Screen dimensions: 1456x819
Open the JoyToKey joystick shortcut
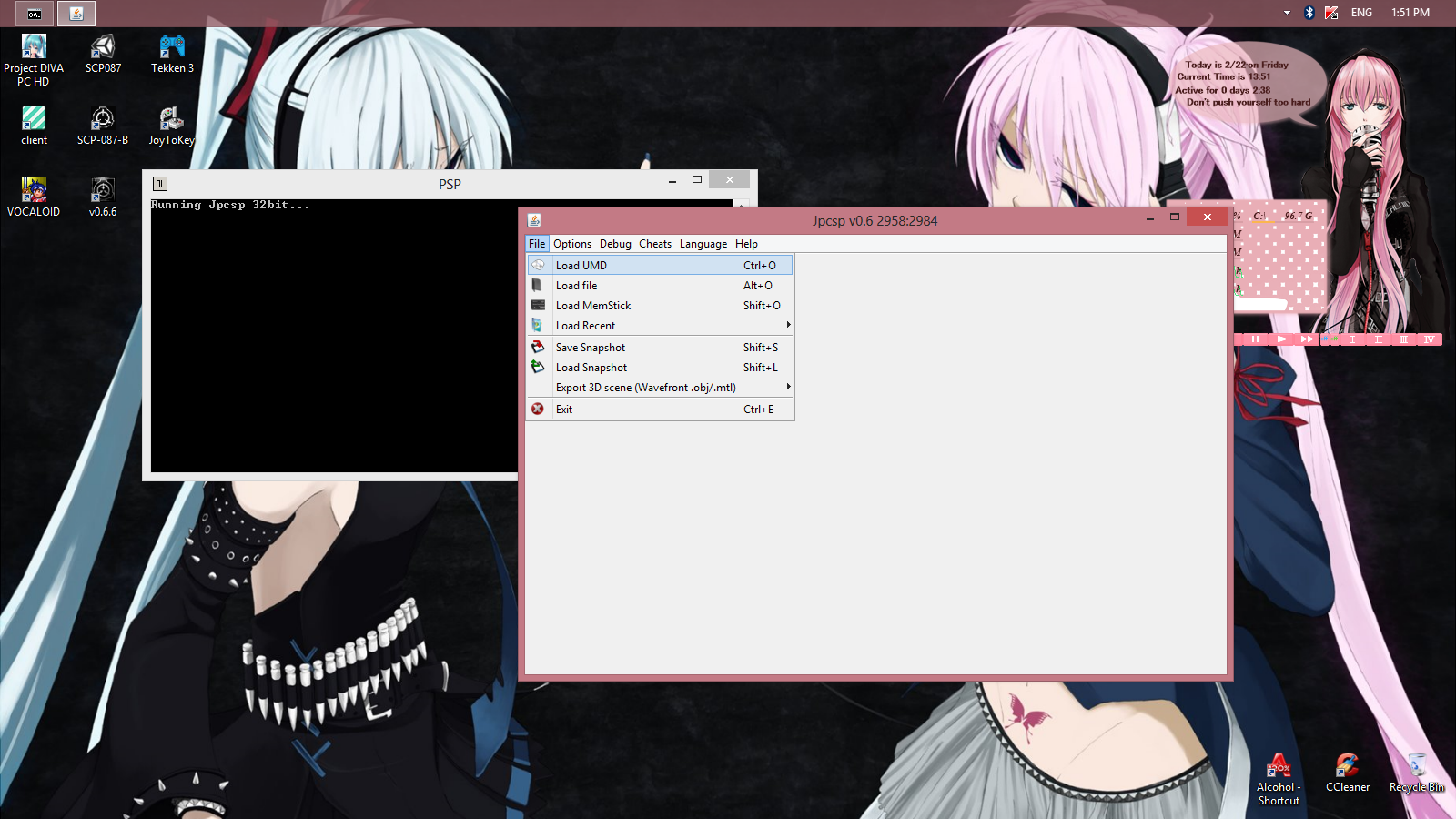tap(172, 126)
